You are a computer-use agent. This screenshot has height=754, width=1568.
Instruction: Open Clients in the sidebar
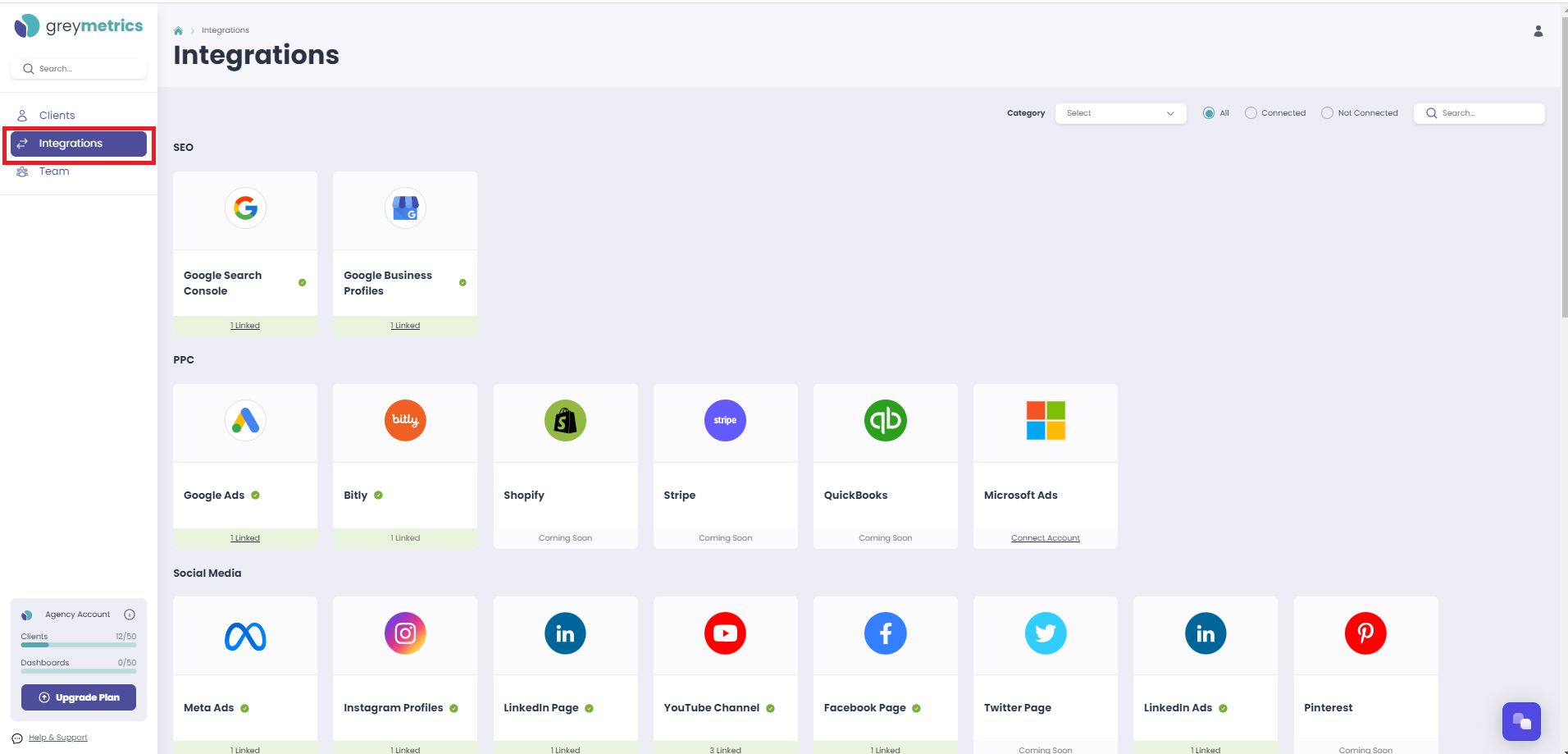point(79,116)
